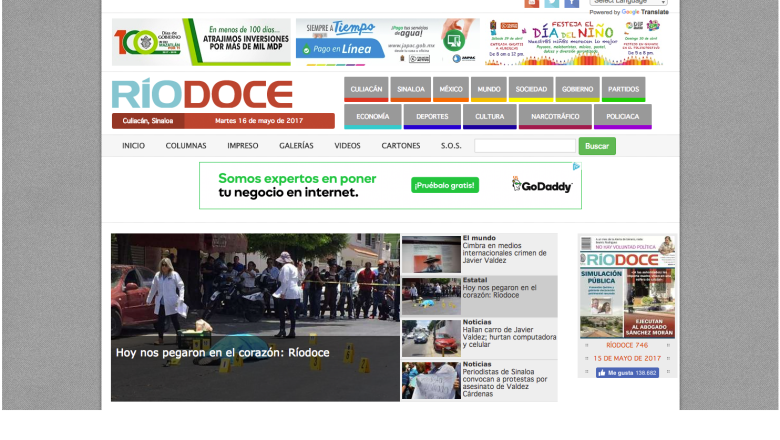This screenshot has height=440, width=780.
Task: Open the RíoDoce printed edition cover image
Action: coord(627,287)
